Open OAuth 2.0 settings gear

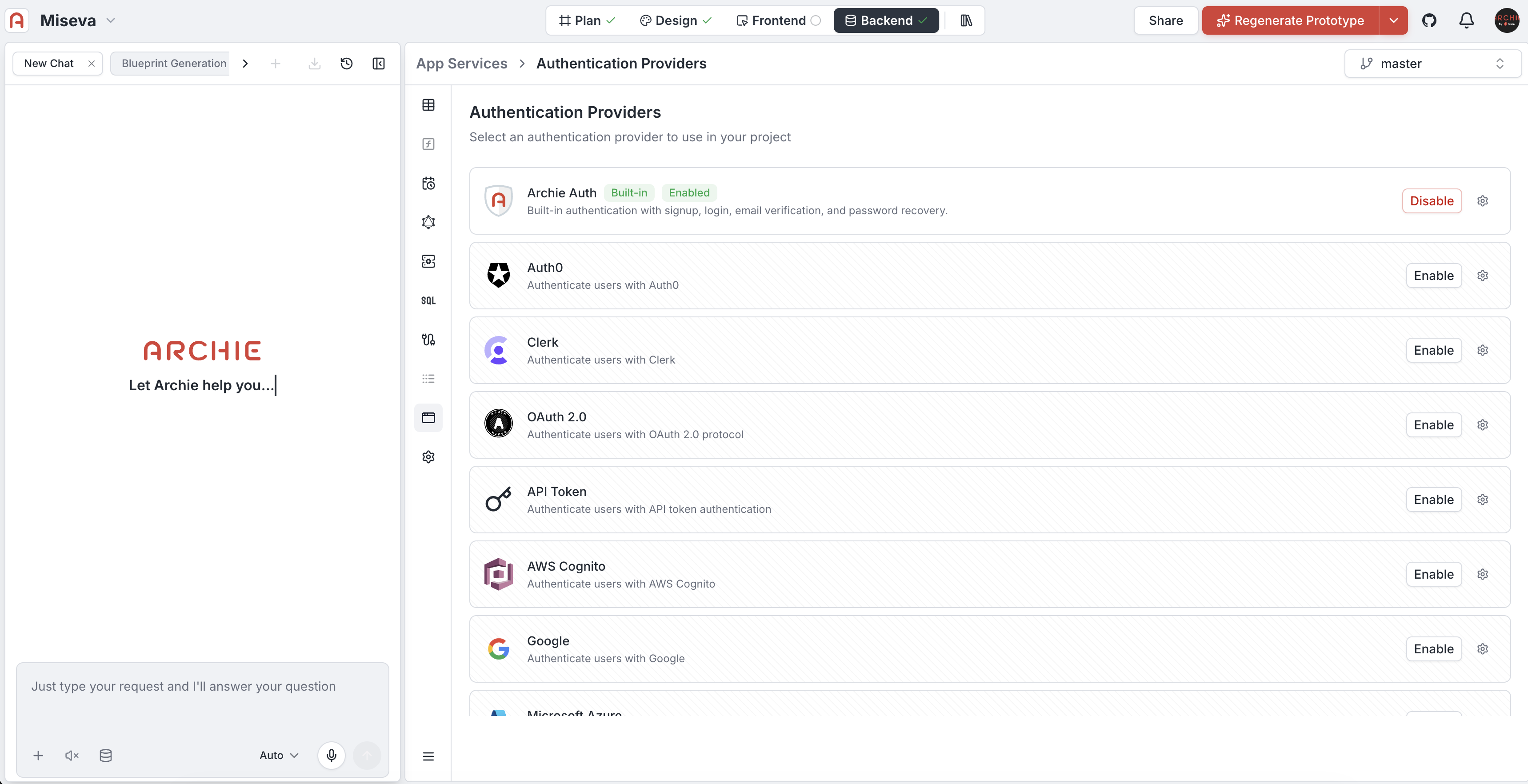1482,425
